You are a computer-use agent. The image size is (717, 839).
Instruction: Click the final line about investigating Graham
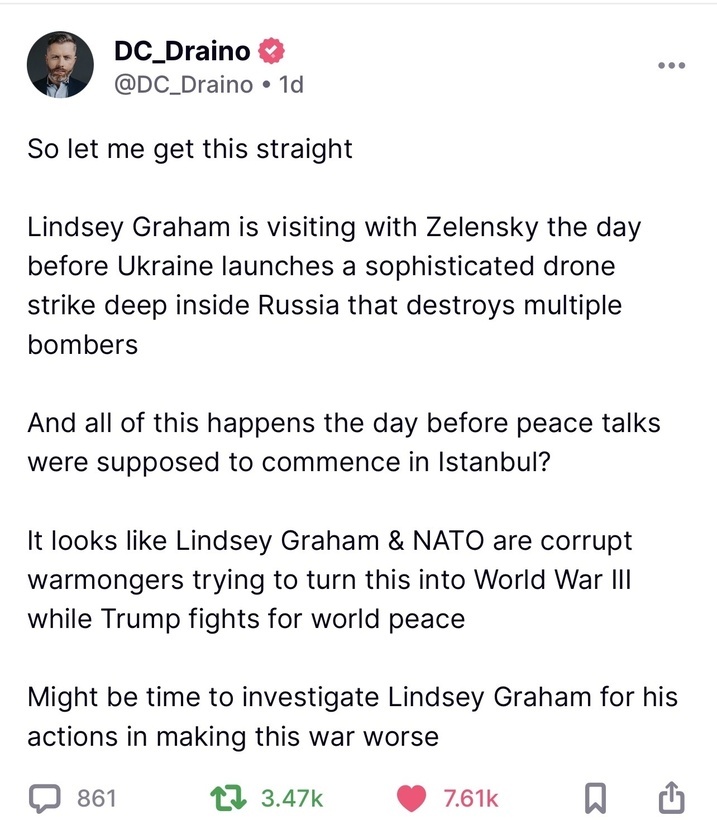[353, 716]
